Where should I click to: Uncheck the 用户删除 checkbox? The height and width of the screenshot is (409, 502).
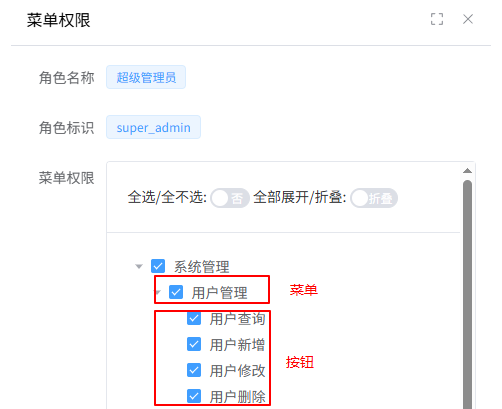point(194,396)
